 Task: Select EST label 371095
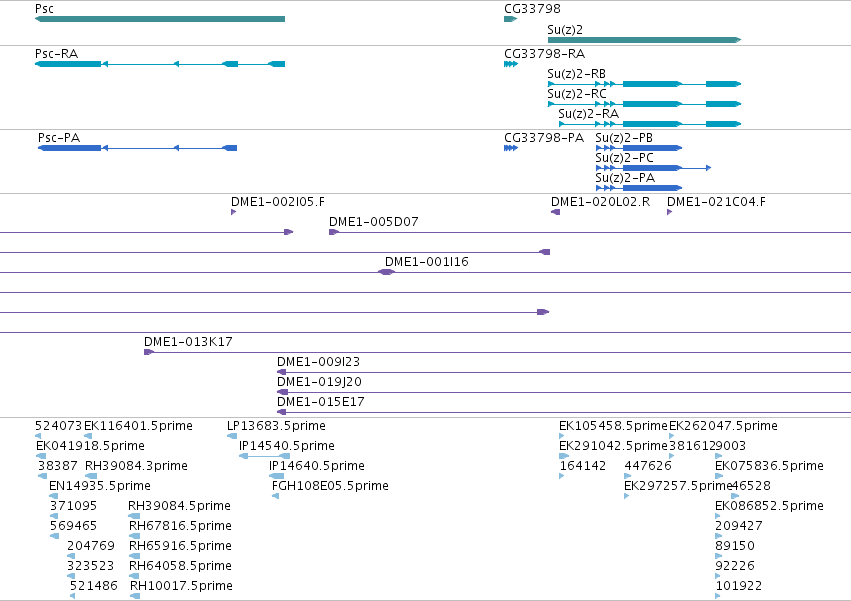pyautogui.click(x=73, y=506)
